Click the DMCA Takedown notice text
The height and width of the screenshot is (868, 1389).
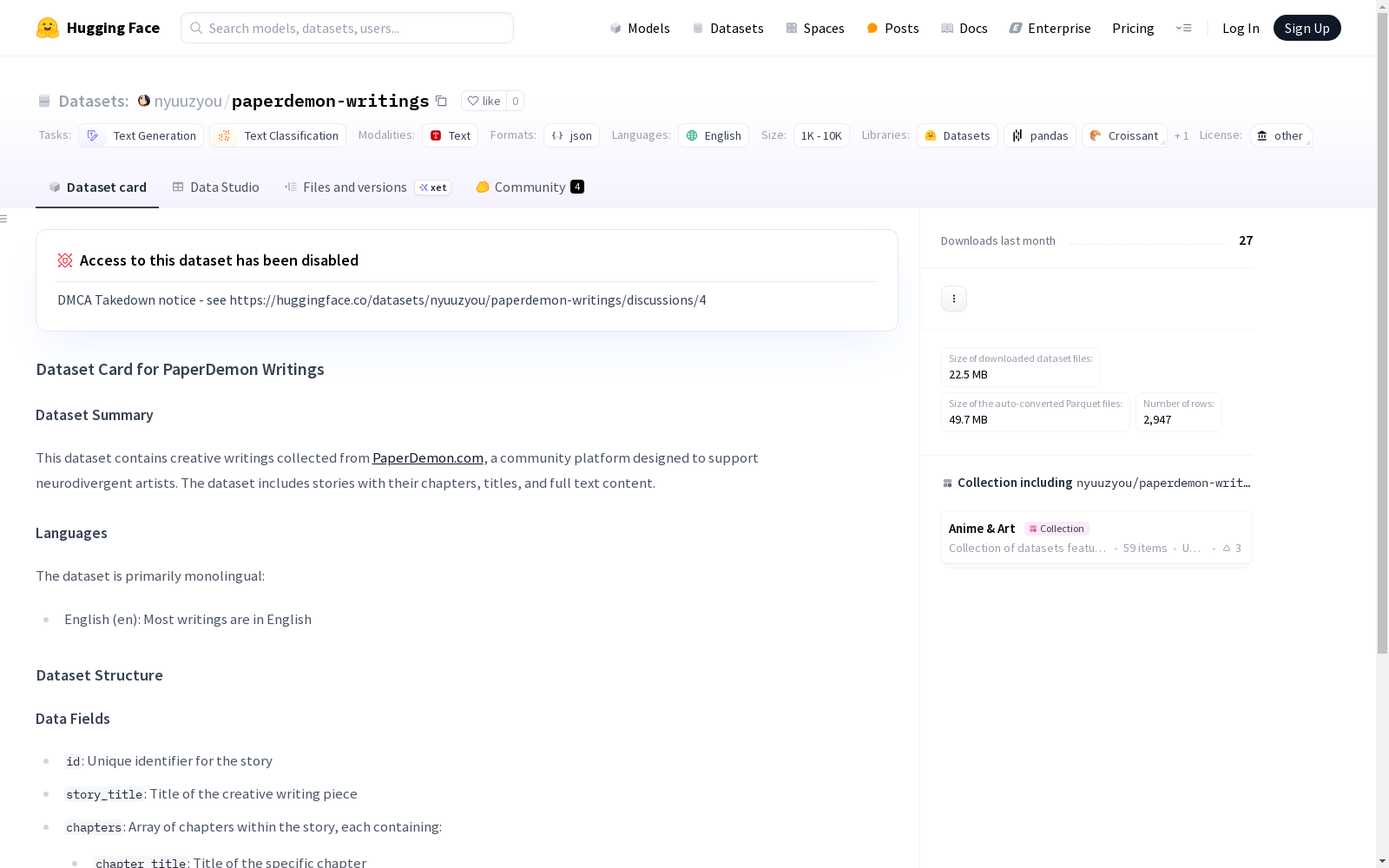point(382,300)
